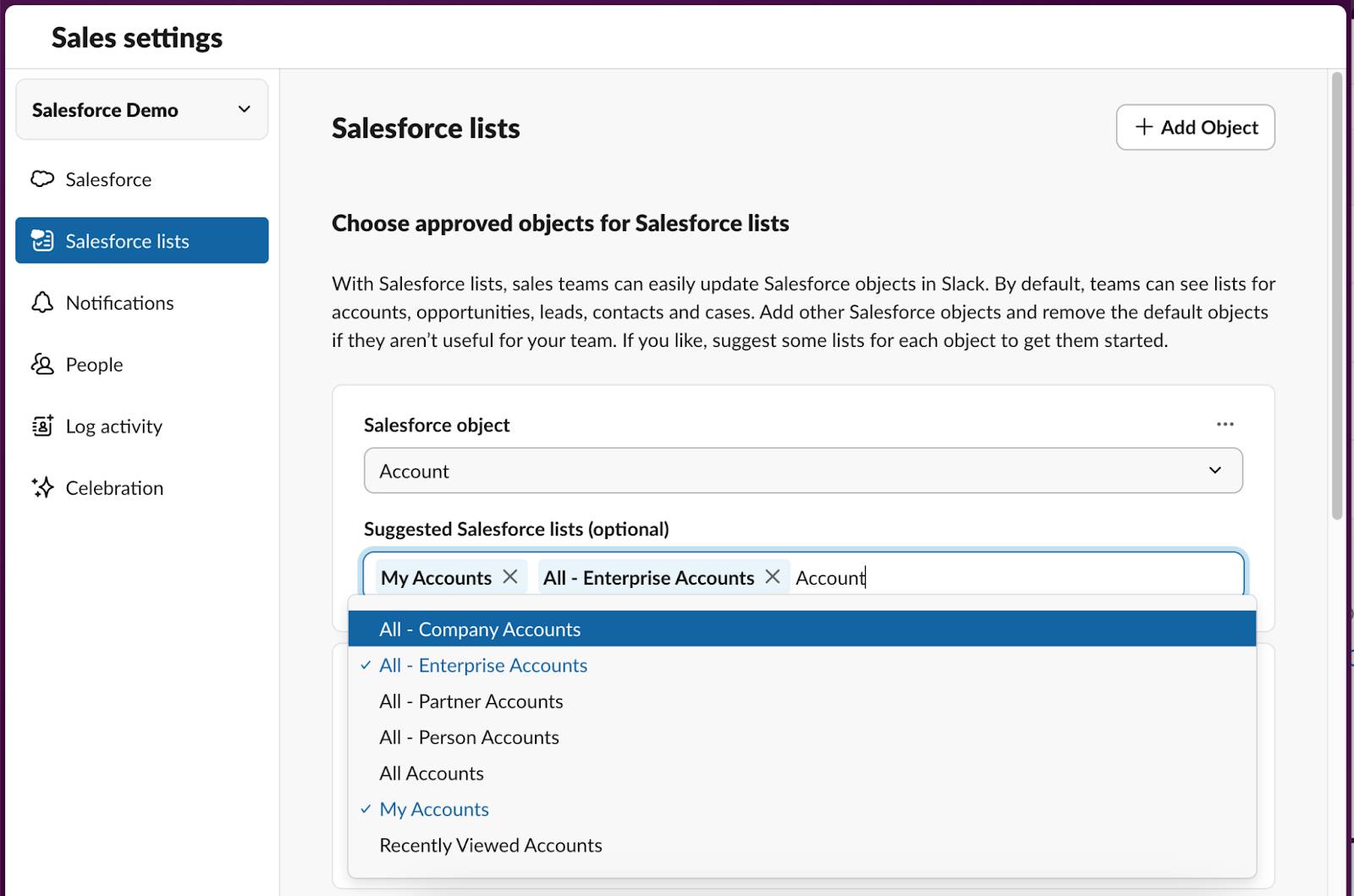Open the Salesforce sidebar section
1354x896 pixels.
click(x=142, y=179)
